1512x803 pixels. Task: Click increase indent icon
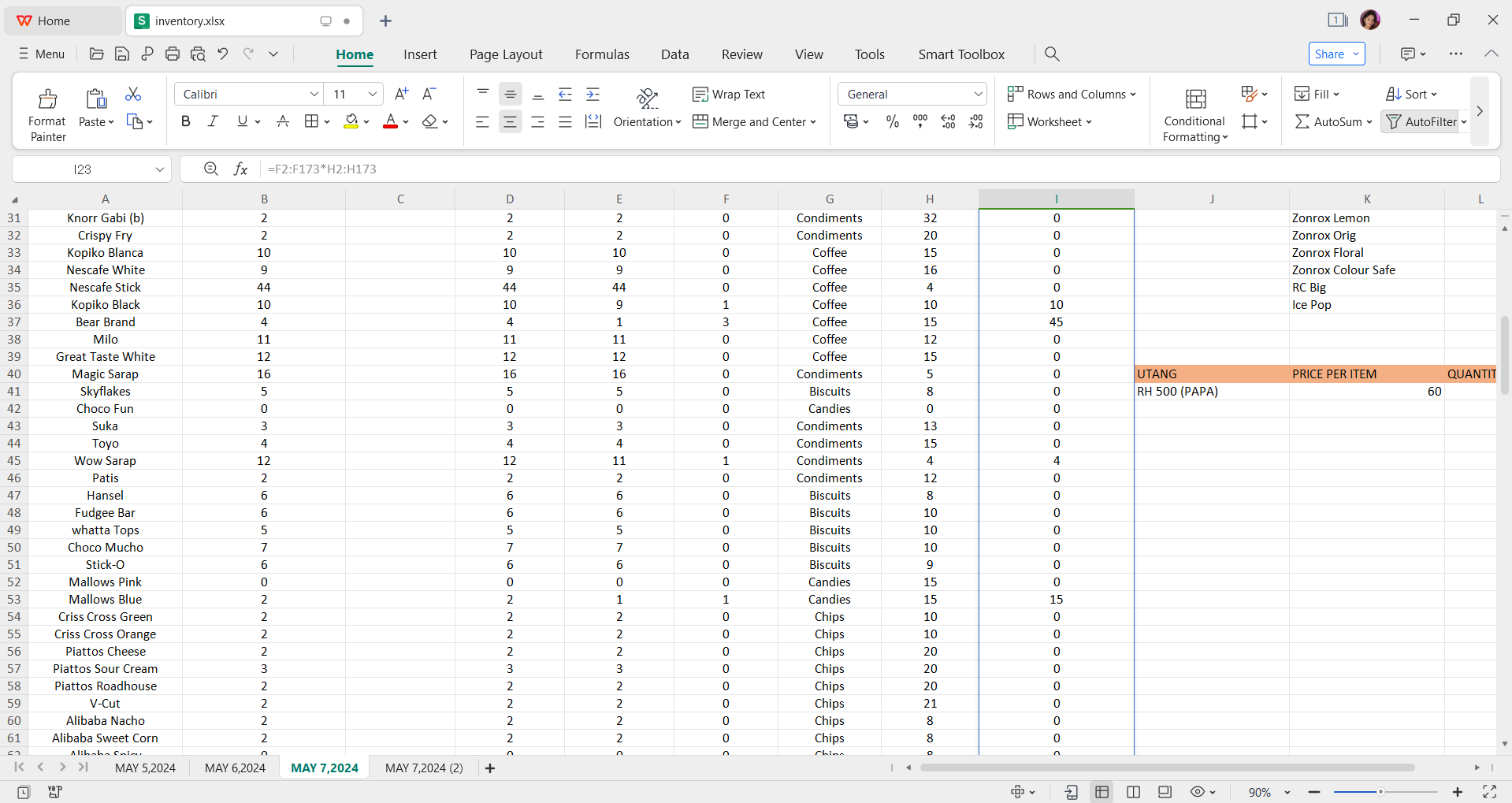(593, 95)
